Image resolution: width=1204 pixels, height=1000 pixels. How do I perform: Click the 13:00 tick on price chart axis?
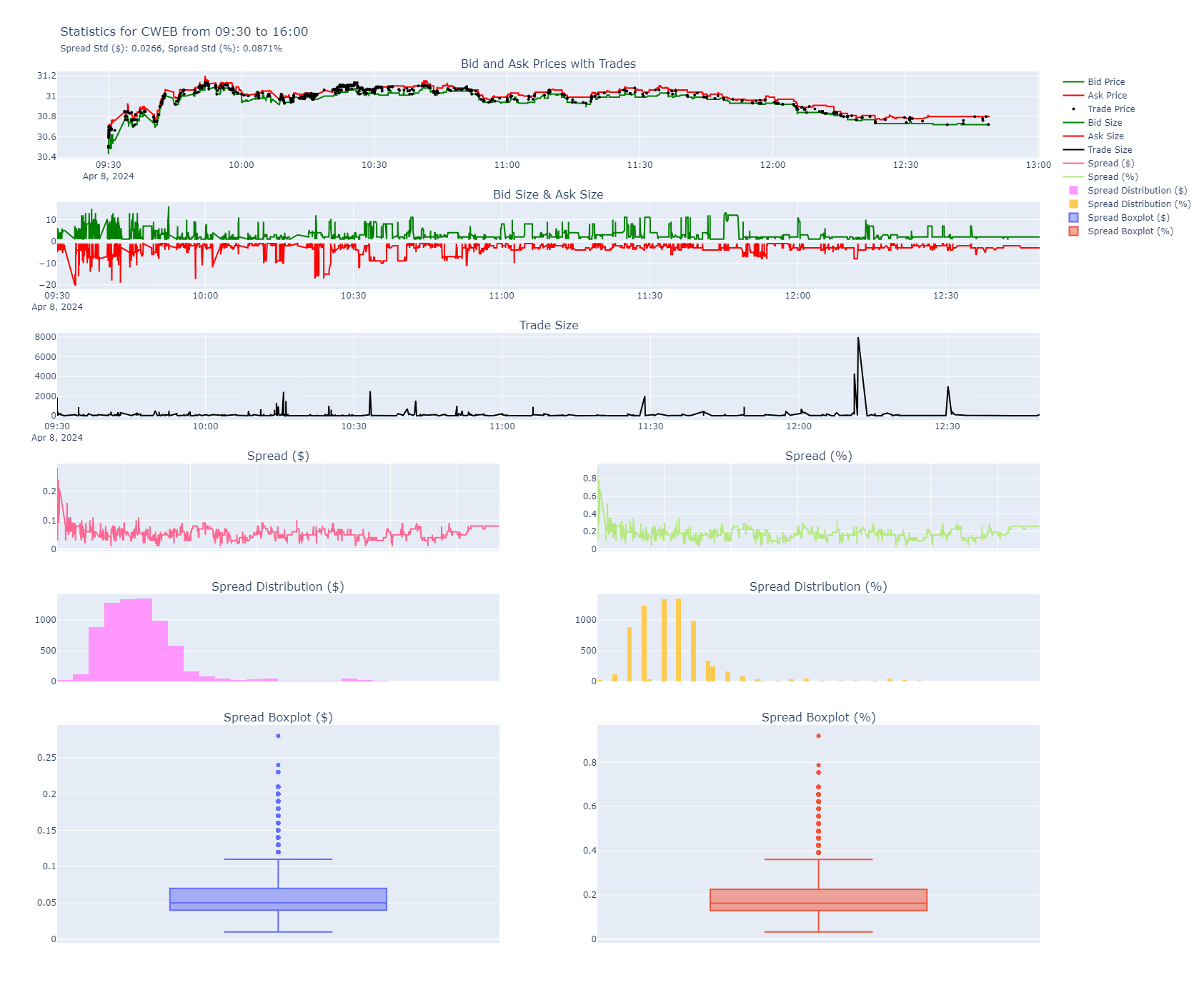coord(1038,165)
